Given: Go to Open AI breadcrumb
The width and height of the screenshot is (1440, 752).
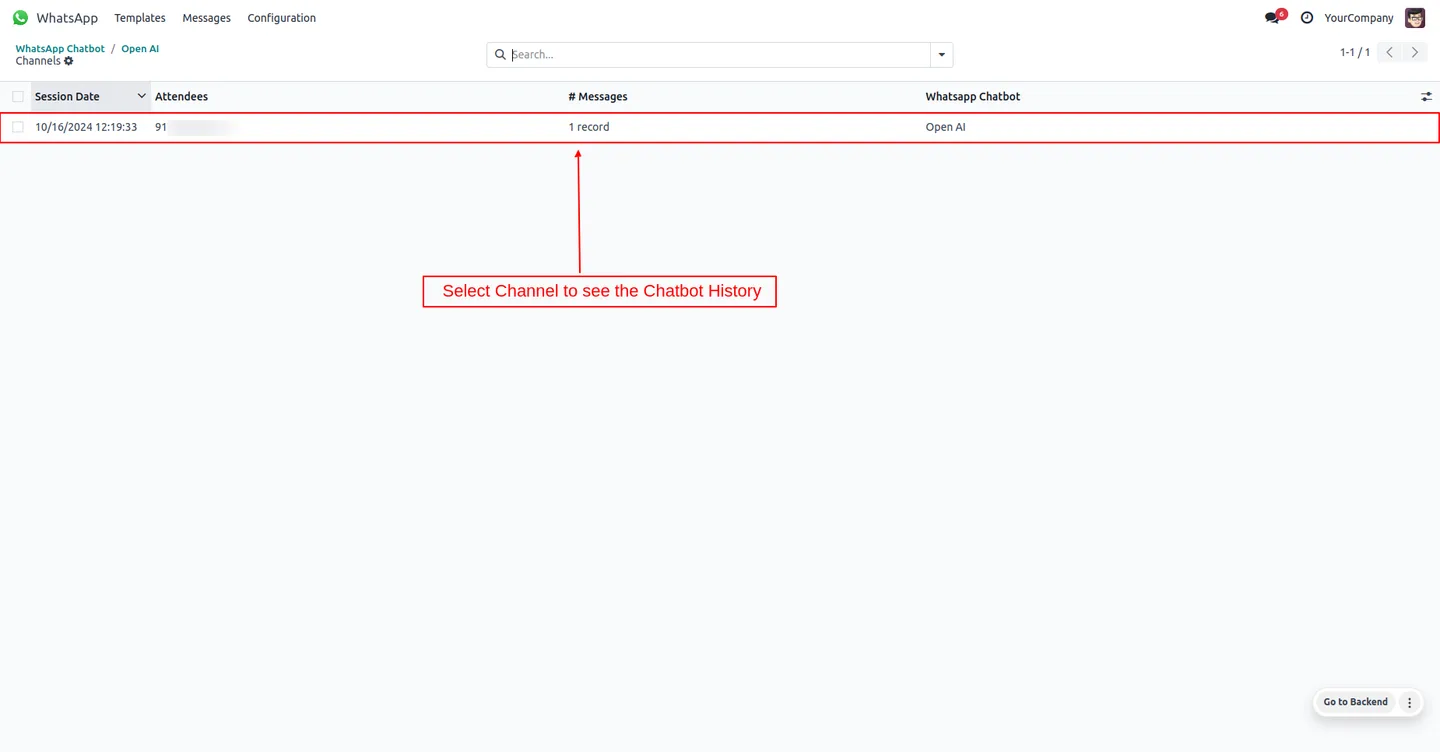Looking at the screenshot, I should tap(140, 48).
